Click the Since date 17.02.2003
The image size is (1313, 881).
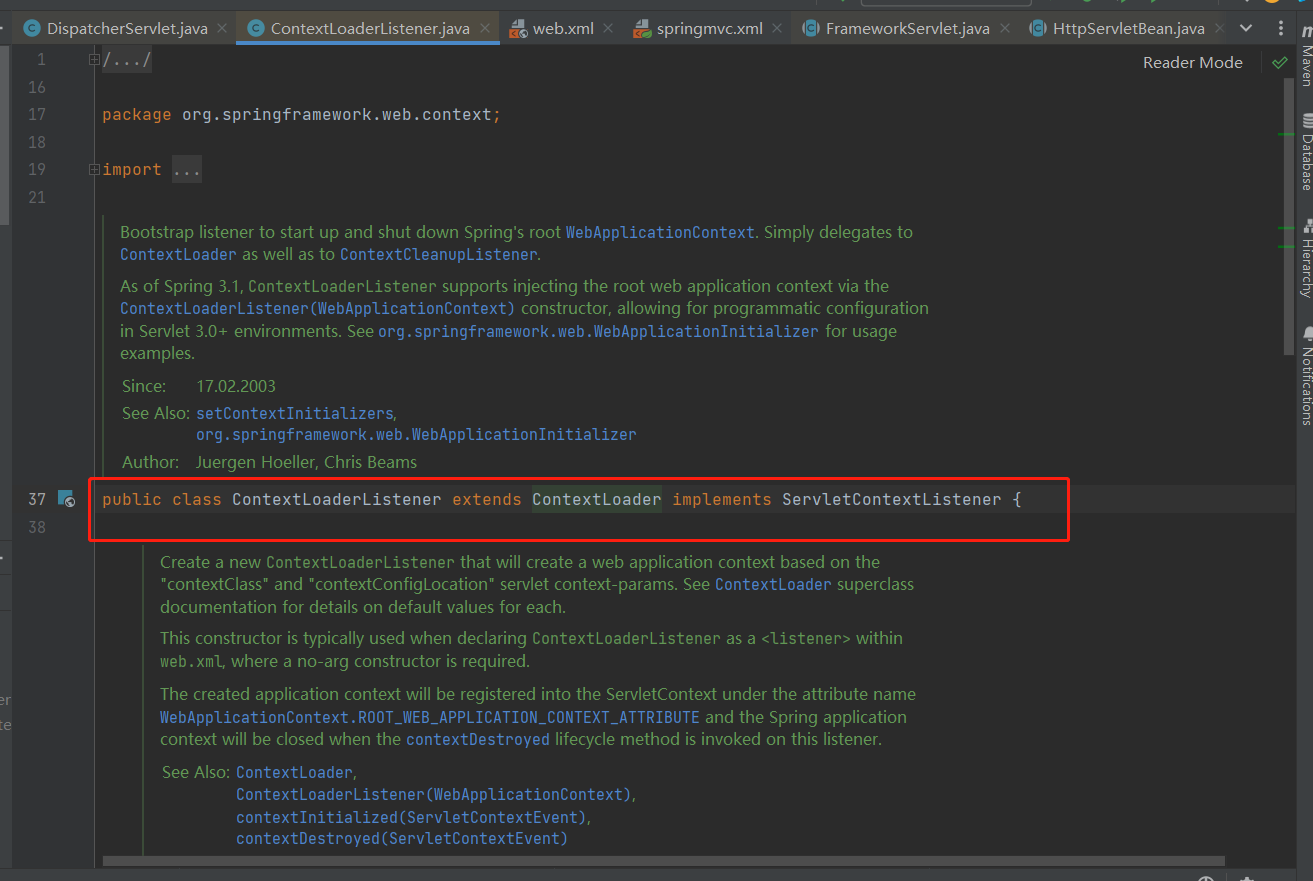click(x=236, y=386)
